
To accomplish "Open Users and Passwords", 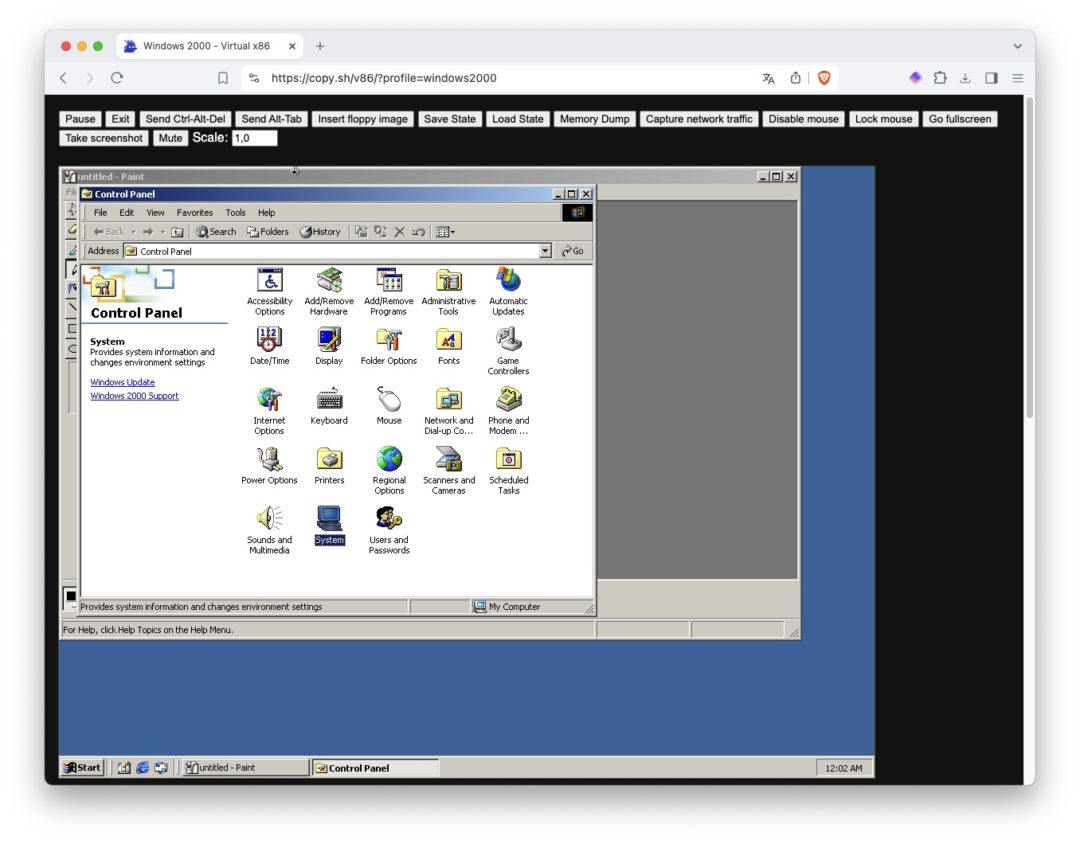I will point(389,521).
